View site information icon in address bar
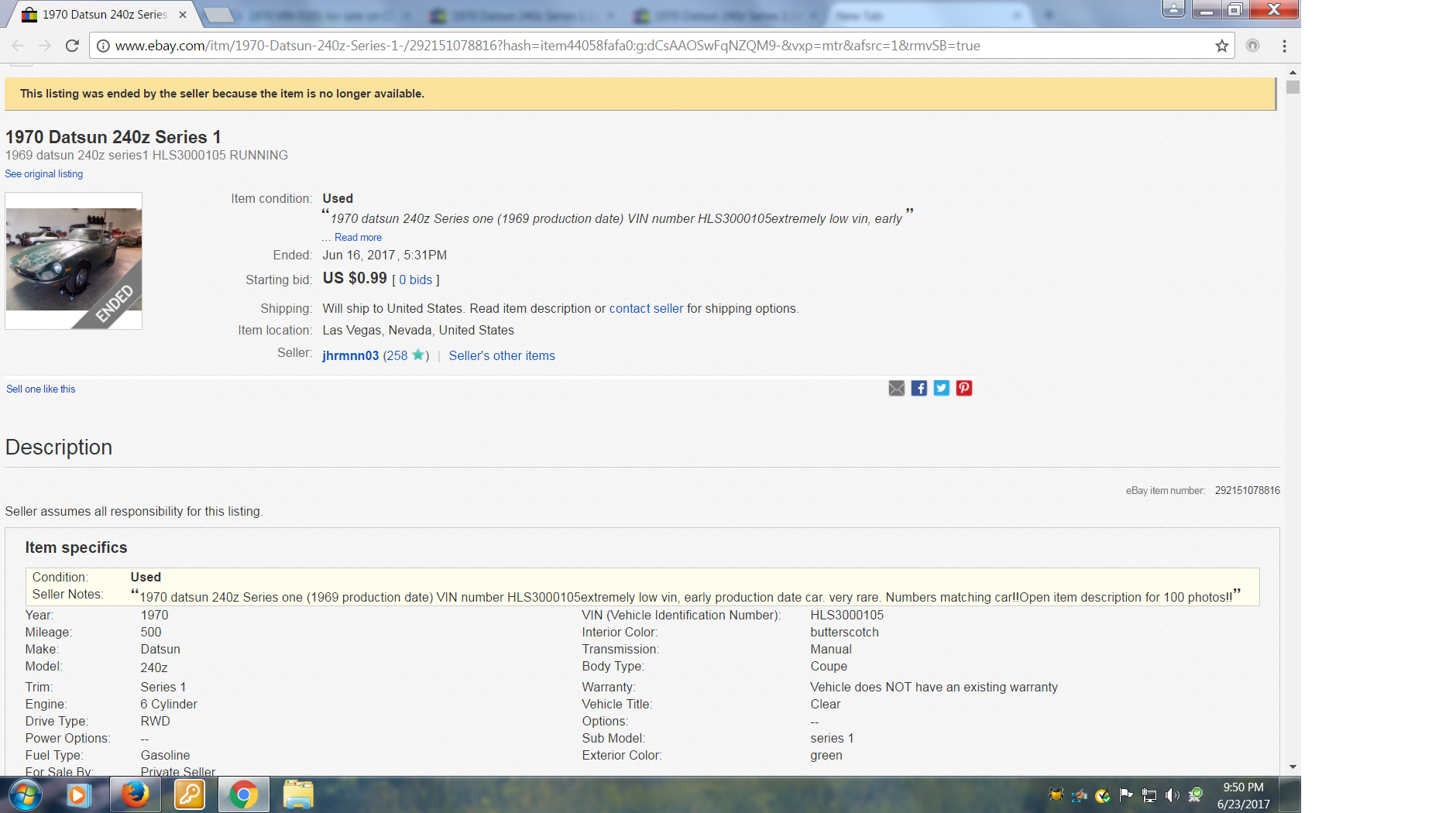This screenshot has width=1456, height=813. tap(103, 46)
